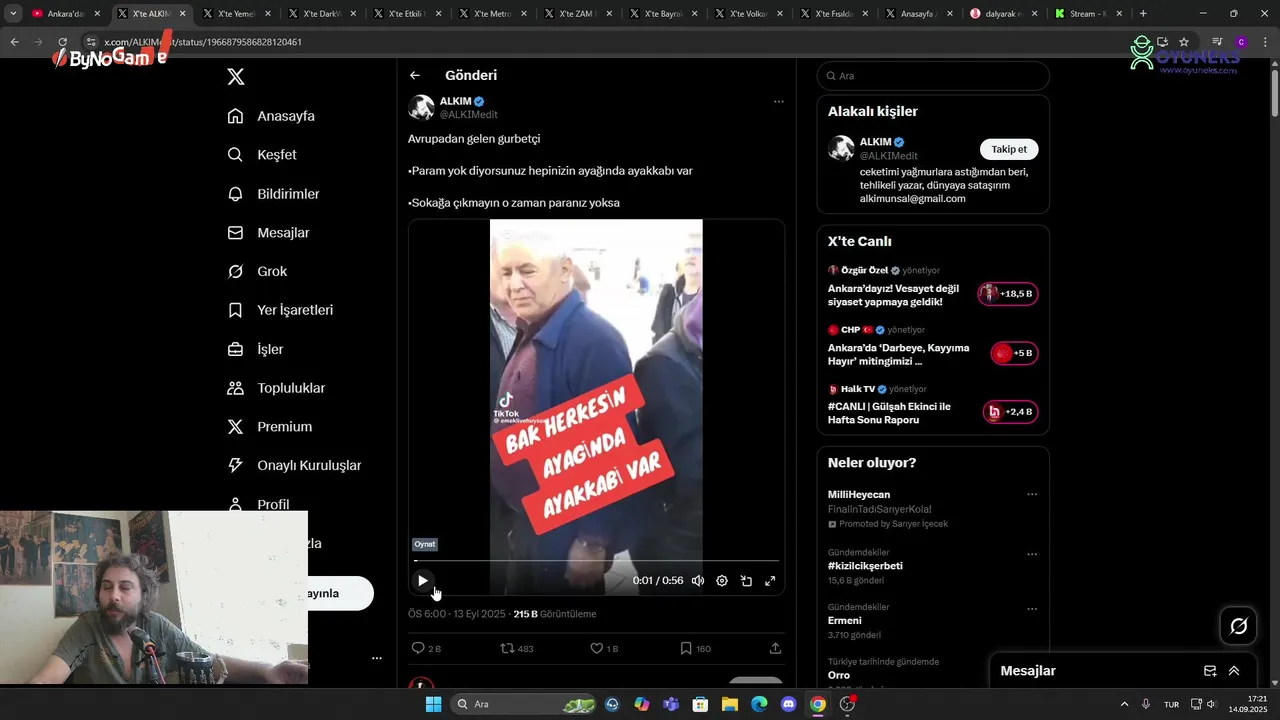Click the Ara search field on X

point(933,76)
